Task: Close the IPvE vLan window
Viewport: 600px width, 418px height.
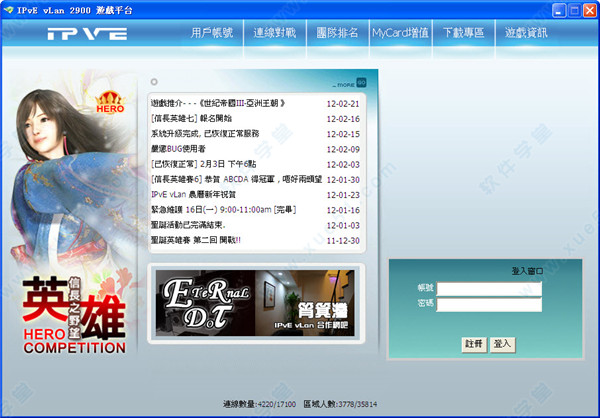Action: [590, 10]
